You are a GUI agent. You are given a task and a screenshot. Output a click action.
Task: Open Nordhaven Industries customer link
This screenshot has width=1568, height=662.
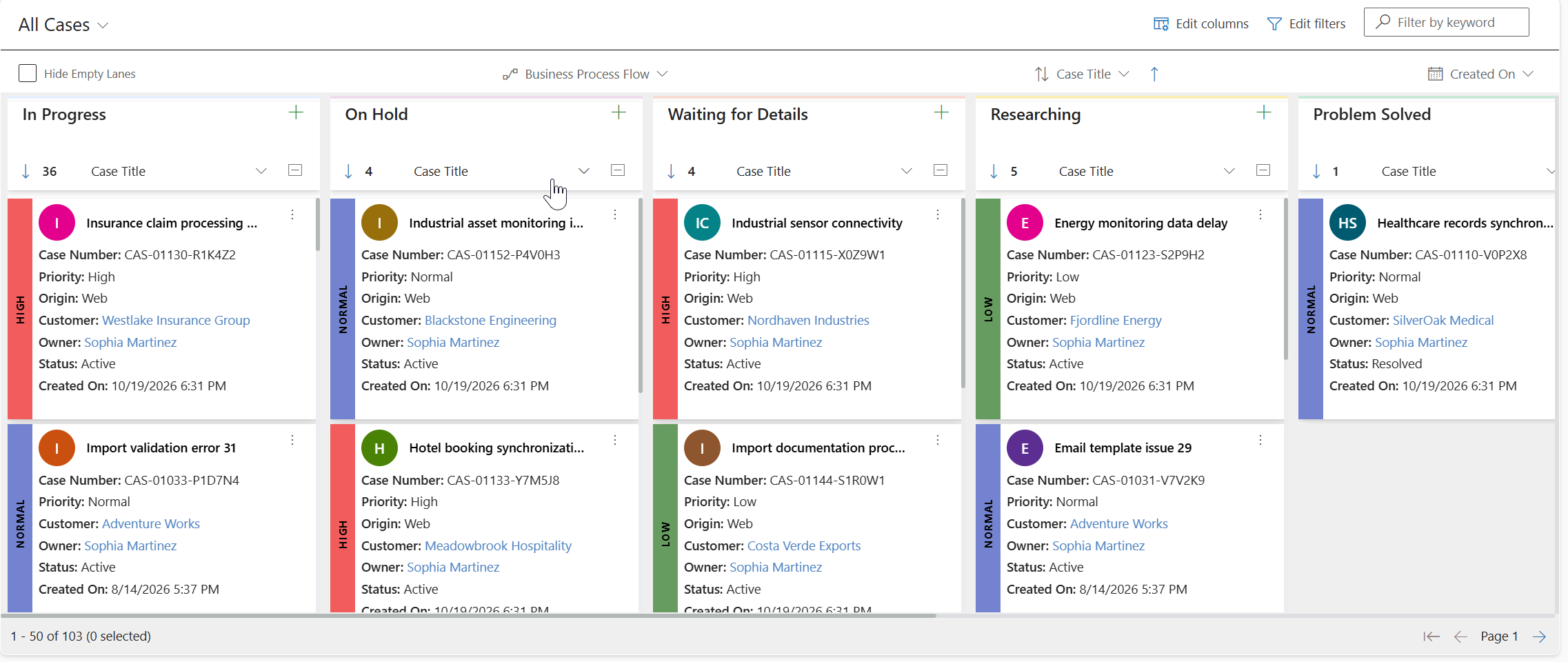point(808,320)
